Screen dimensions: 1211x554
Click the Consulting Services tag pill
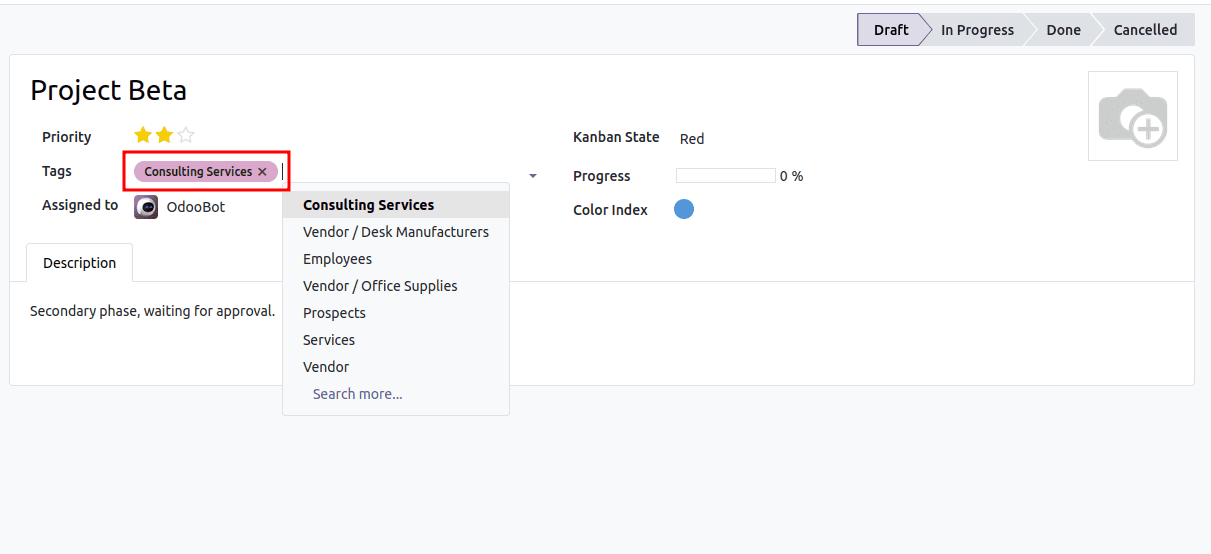tap(206, 172)
